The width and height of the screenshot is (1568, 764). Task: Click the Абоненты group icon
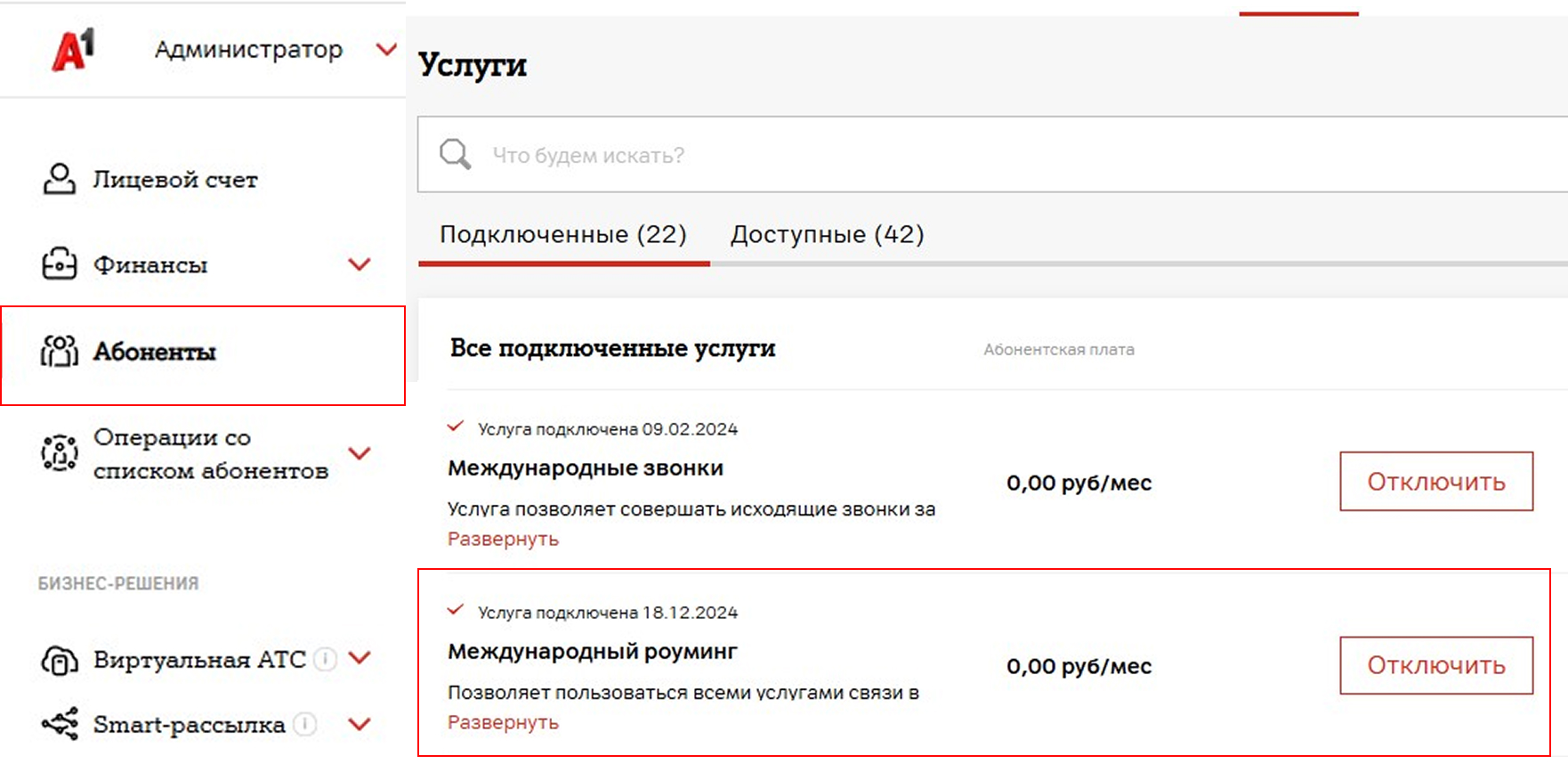tap(59, 352)
